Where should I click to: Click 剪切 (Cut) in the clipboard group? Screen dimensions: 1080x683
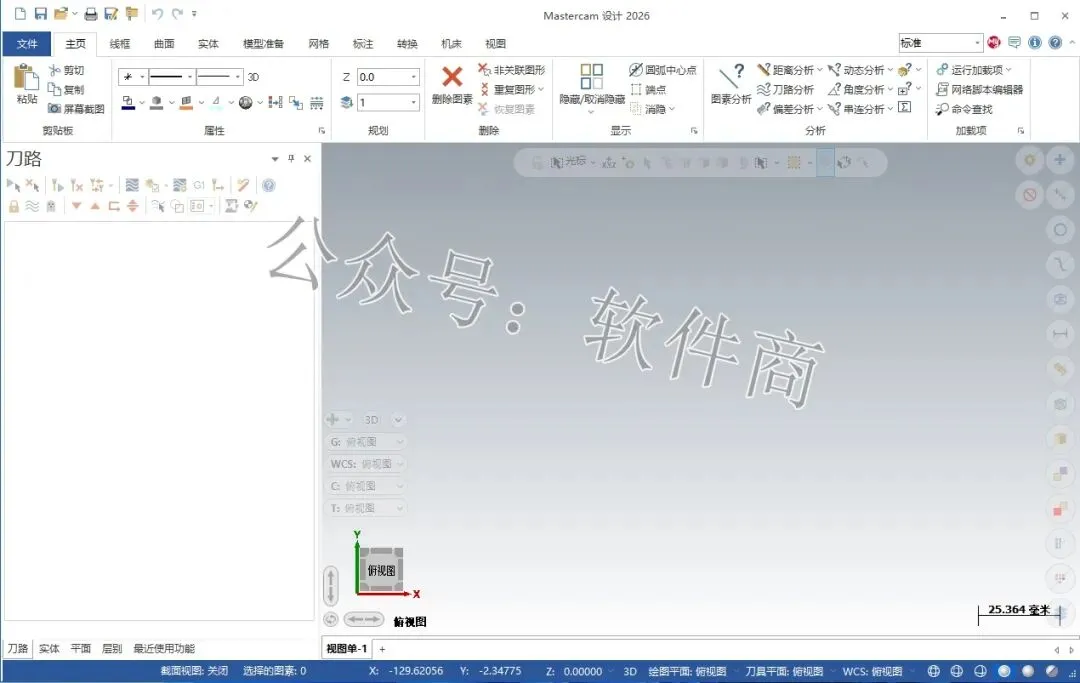(67, 70)
